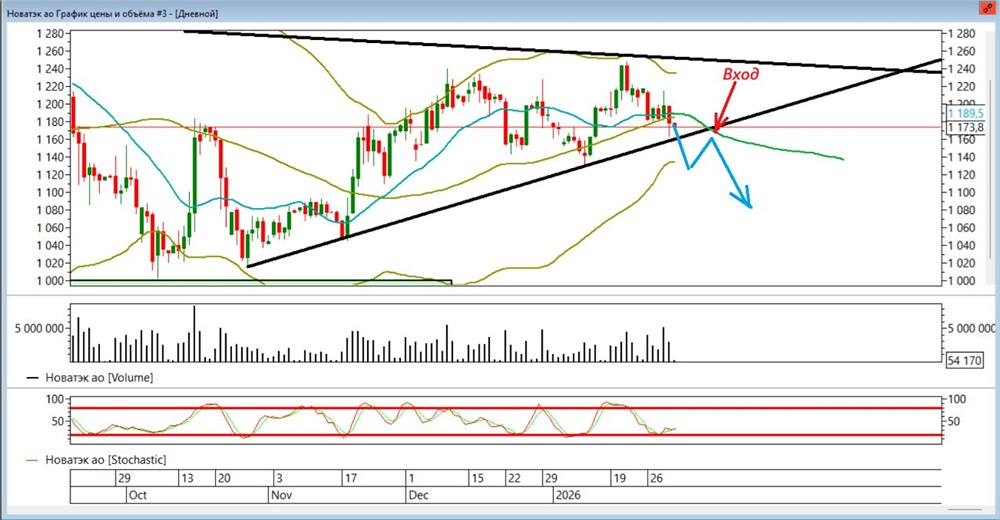The image size is (1000, 520).
Task: Click date label 13 on the time axis
Action: pos(188,478)
